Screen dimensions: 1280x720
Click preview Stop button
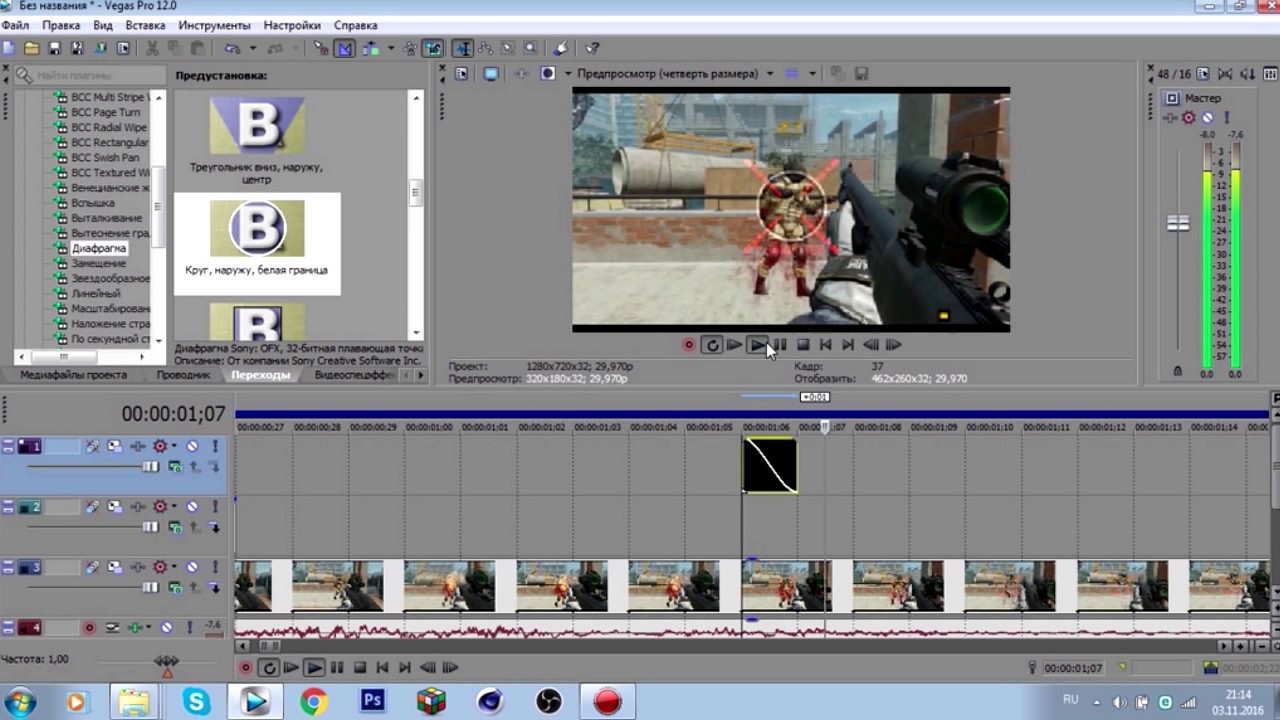coord(803,345)
